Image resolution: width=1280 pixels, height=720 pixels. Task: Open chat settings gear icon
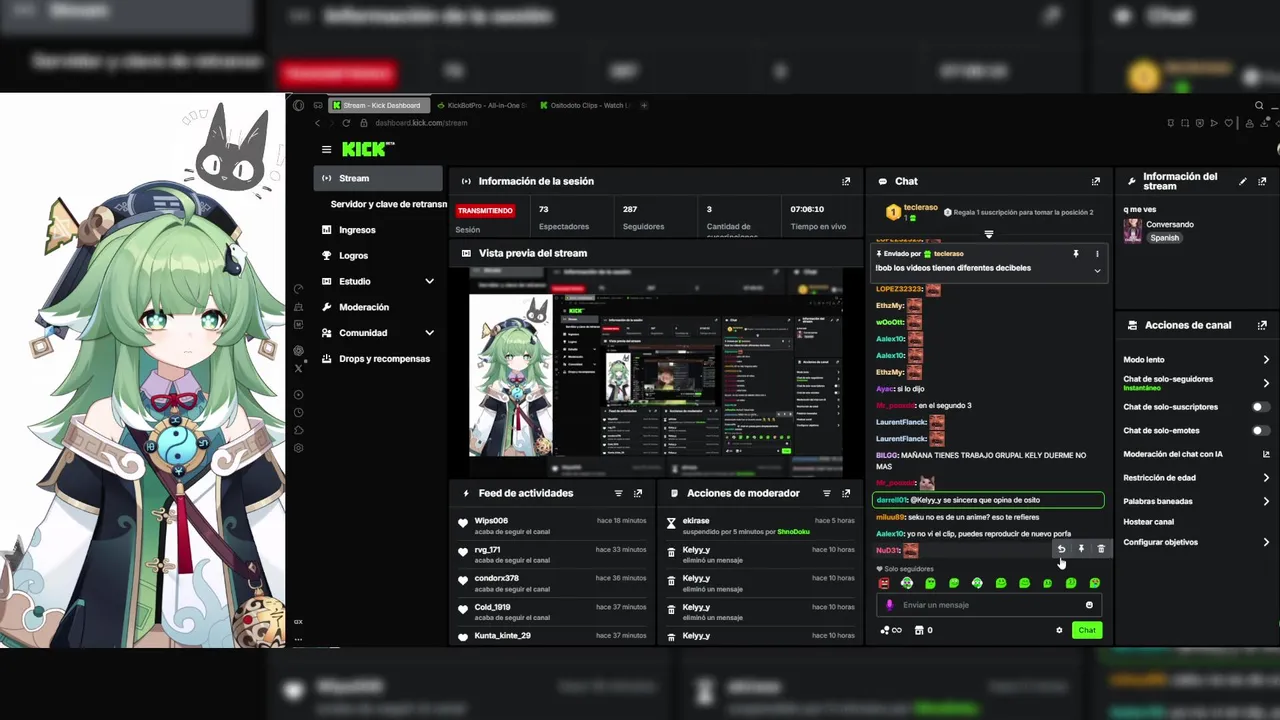pyautogui.click(x=1059, y=630)
